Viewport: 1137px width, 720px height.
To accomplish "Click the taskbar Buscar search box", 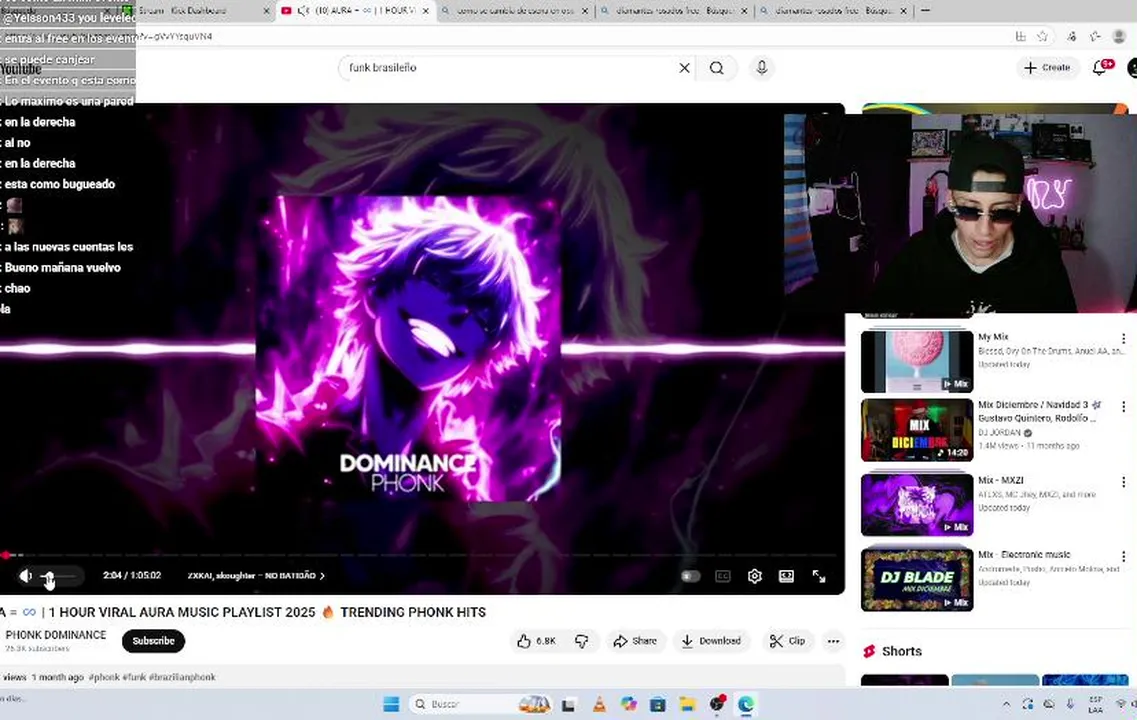I will 481,704.
